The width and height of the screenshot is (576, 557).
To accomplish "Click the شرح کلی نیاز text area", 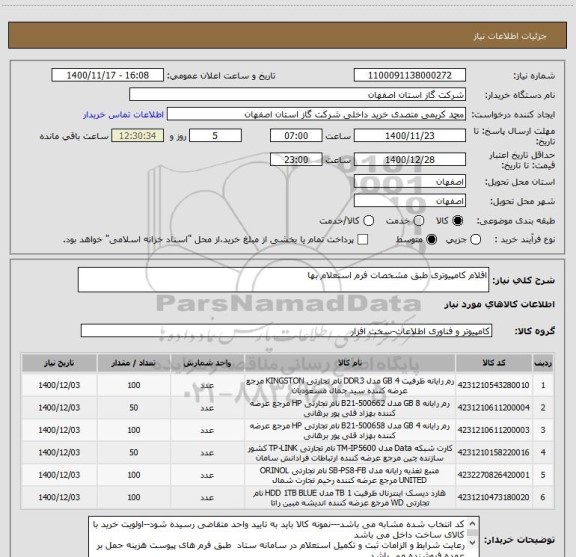I will tap(283, 280).
